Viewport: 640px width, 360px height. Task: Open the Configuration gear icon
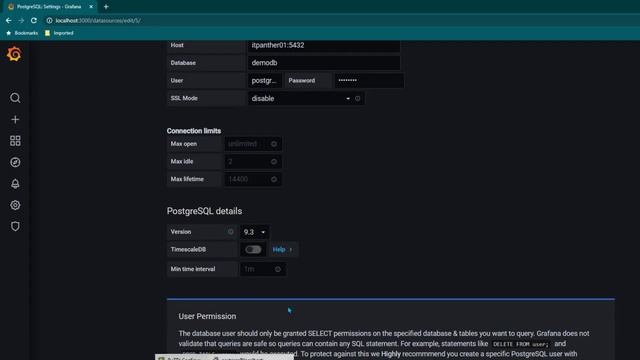point(15,205)
